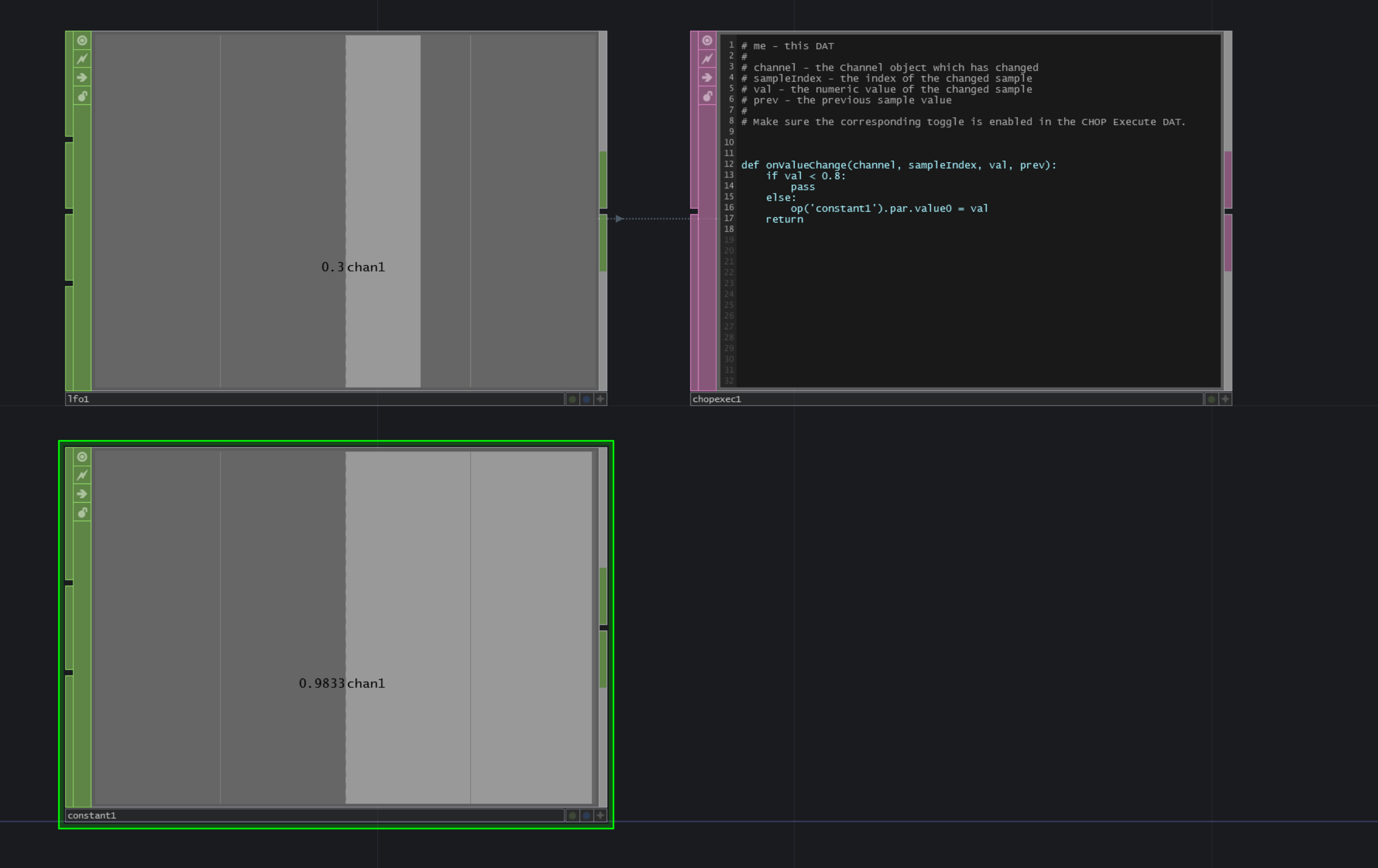Toggle the viewer flag on constant1 node
The height and width of the screenshot is (868, 1378).
(83, 457)
